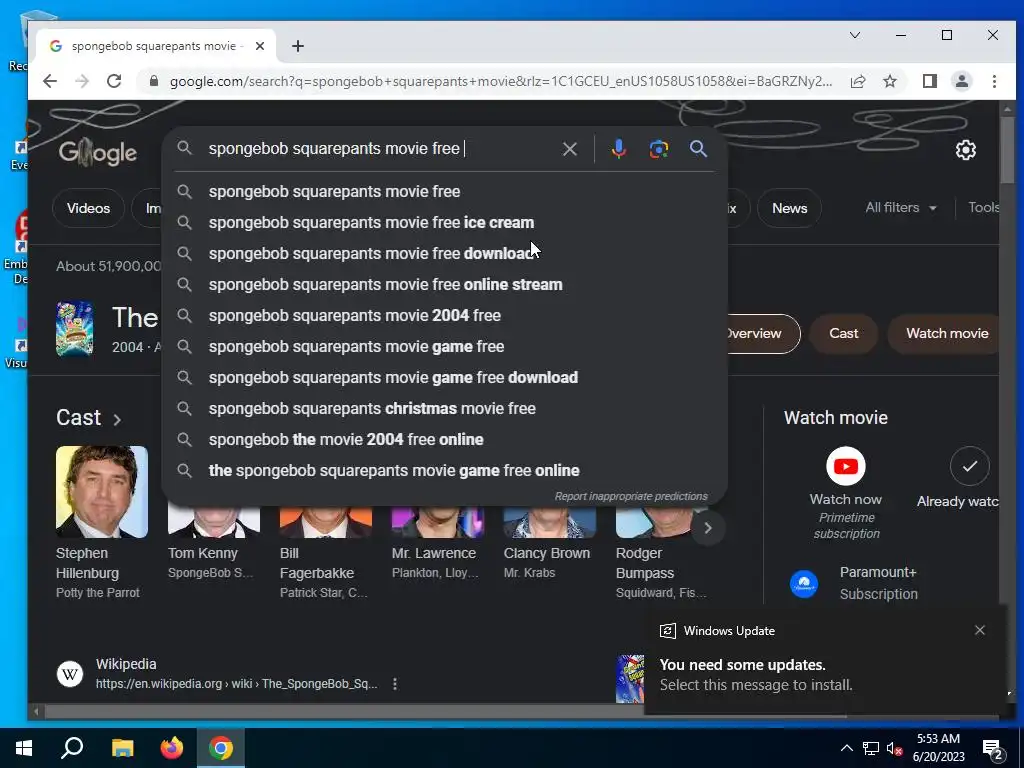Show hidden system tray icons

click(846, 748)
